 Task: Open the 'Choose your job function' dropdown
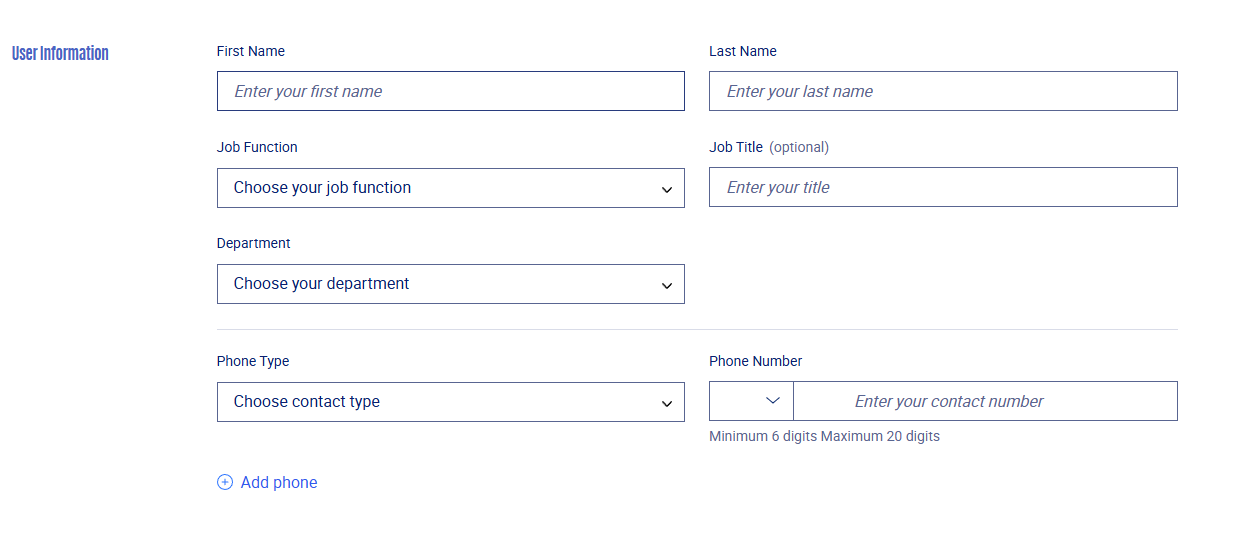451,188
